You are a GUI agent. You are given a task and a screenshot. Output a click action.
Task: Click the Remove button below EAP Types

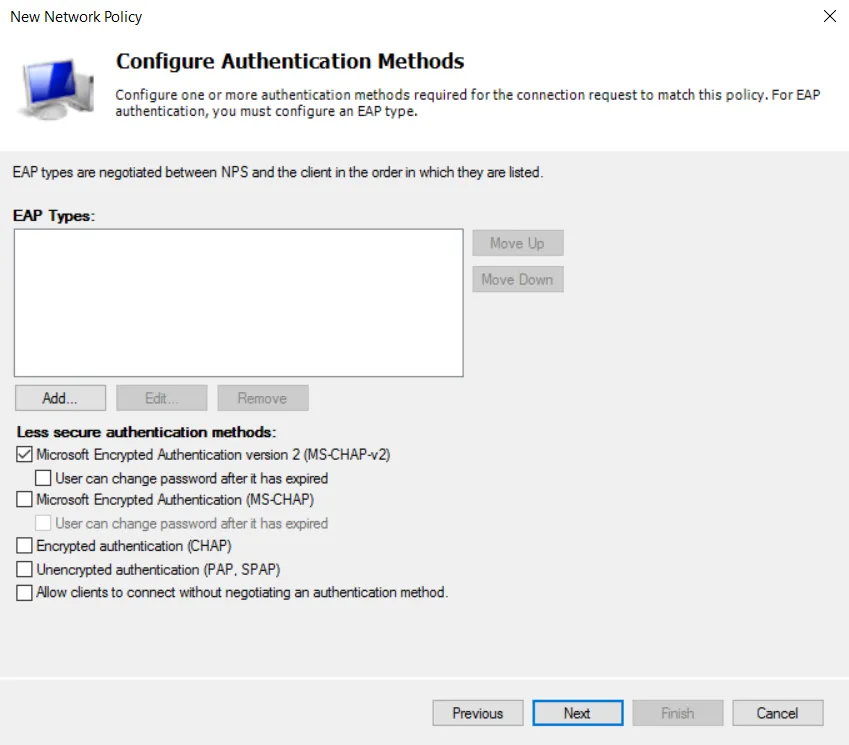click(x=262, y=397)
